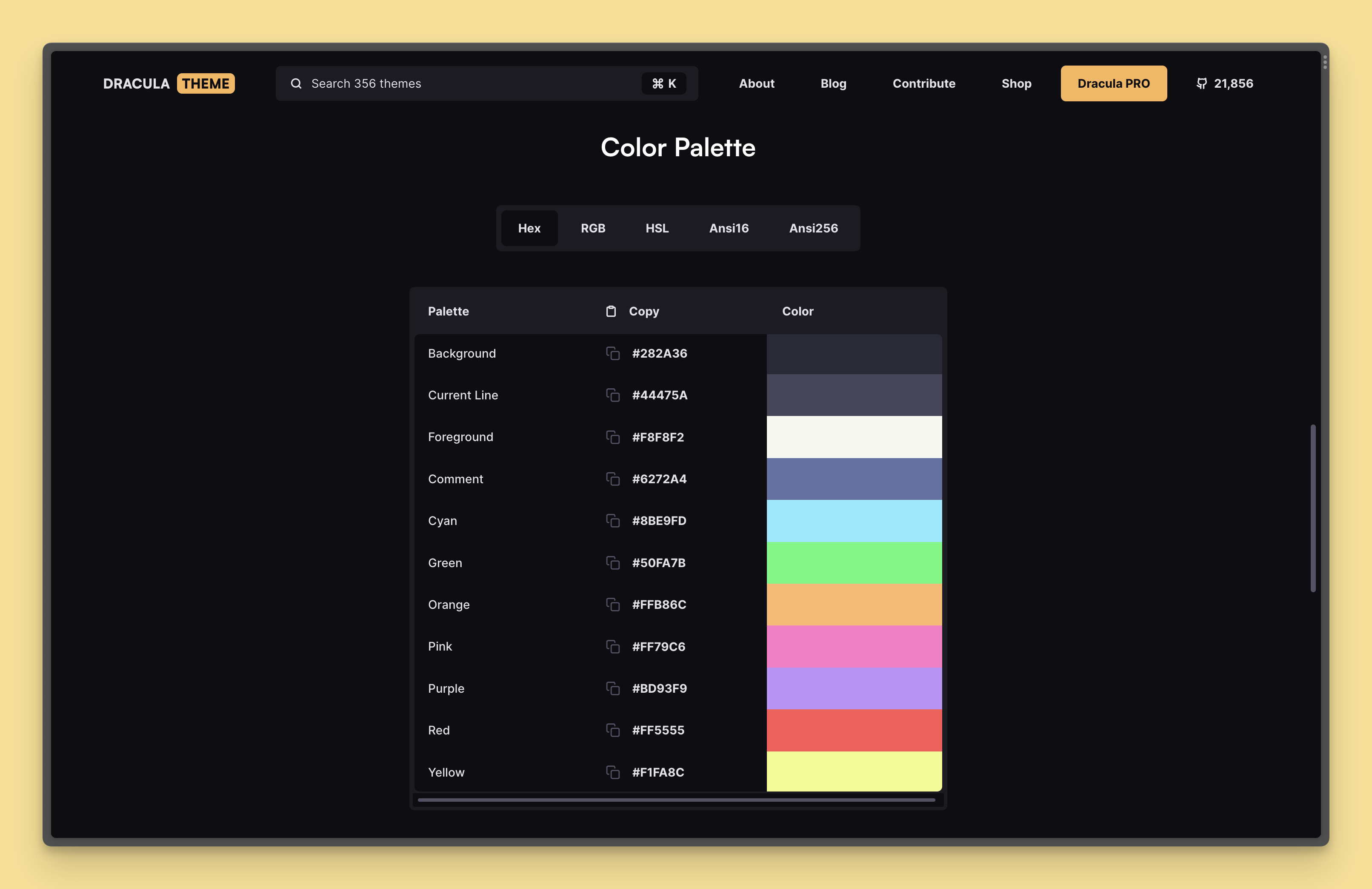Go to the Contribute page
1372x889 pixels.
923,83
